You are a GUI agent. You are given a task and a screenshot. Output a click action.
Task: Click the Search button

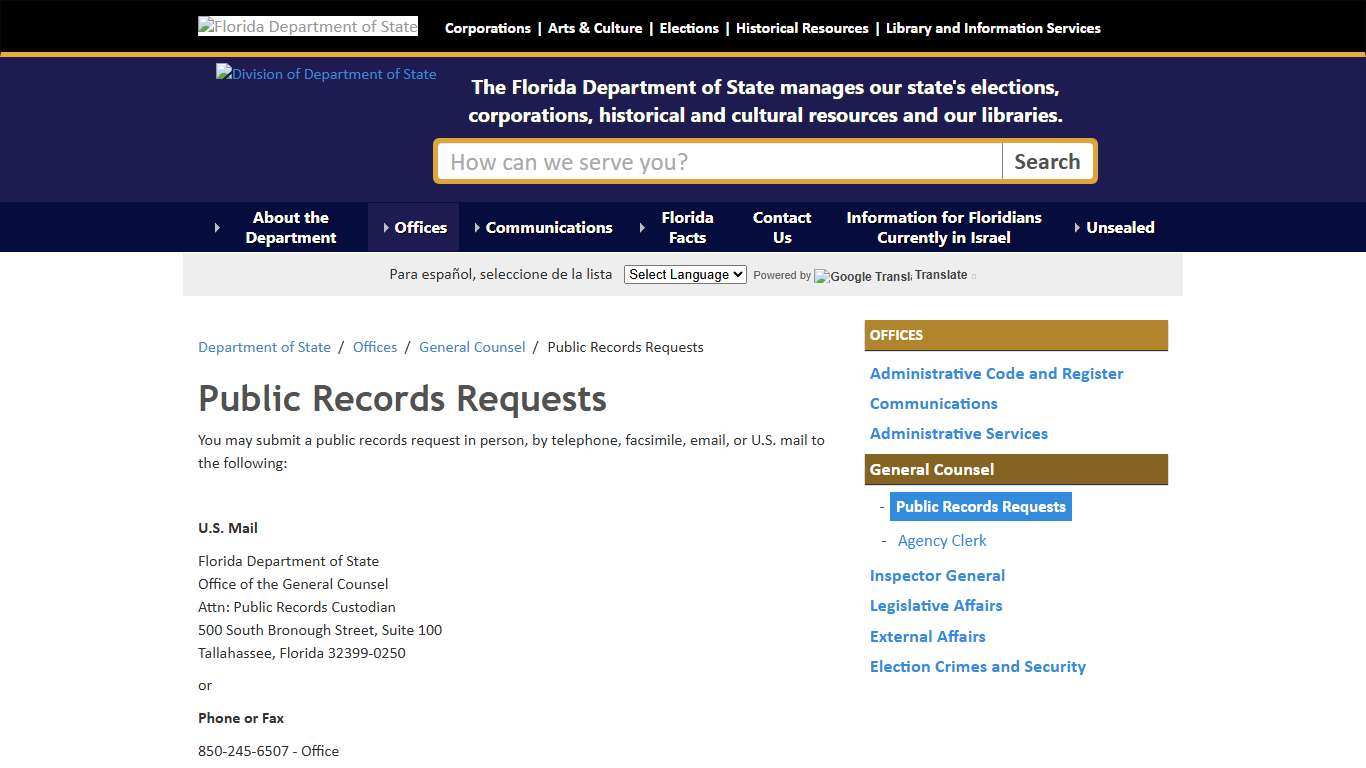pos(1047,161)
